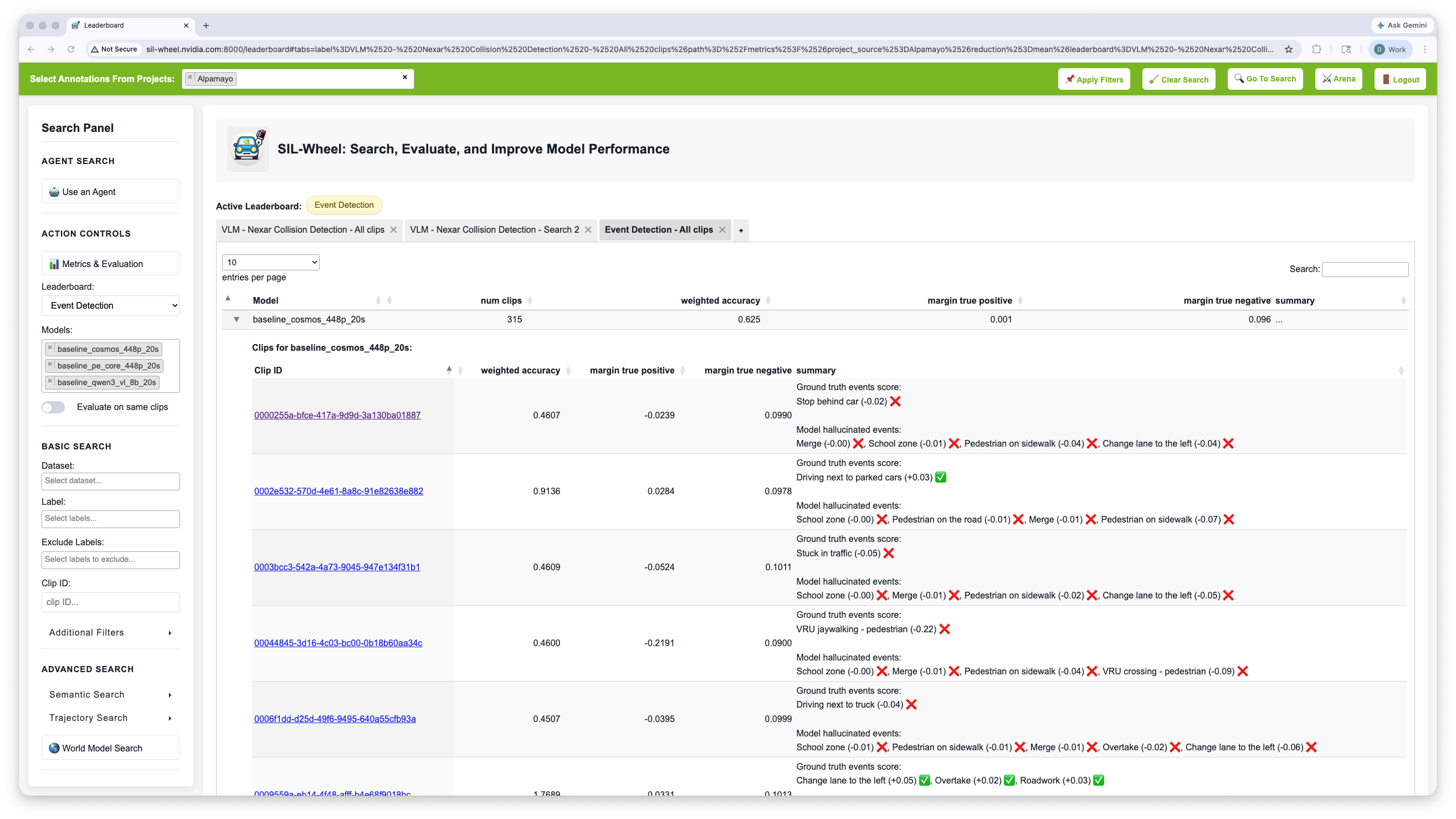Image resolution: width=1456 pixels, height=819 pixels.
Task: Open the browser extensions puzzle icon
Action: tap(1316, 49)
